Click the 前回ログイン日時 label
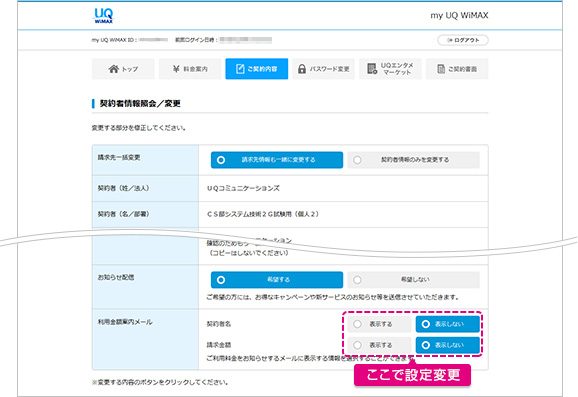 [196, 40]
